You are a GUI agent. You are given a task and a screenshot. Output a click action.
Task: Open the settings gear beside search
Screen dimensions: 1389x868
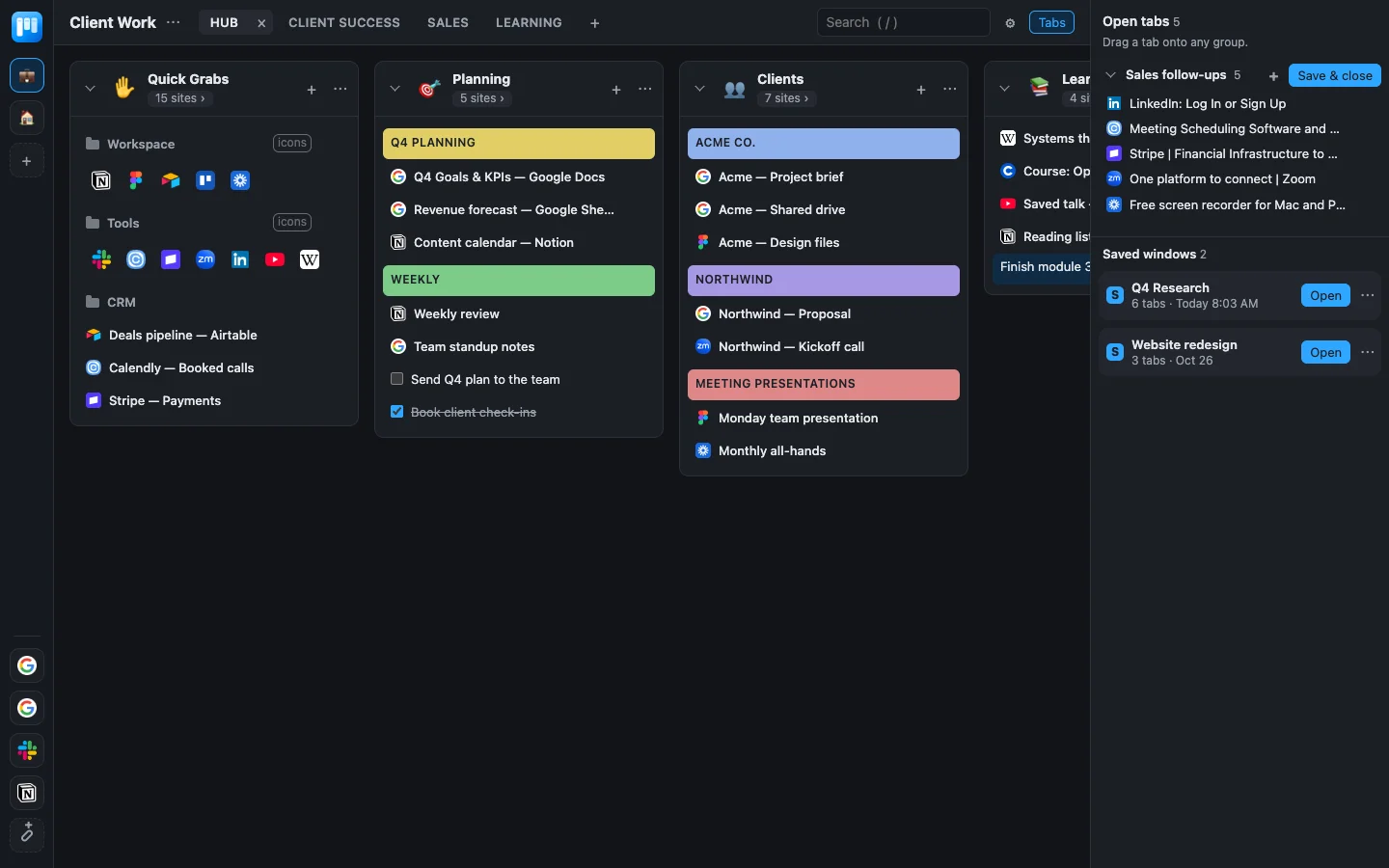(1010, 23)
